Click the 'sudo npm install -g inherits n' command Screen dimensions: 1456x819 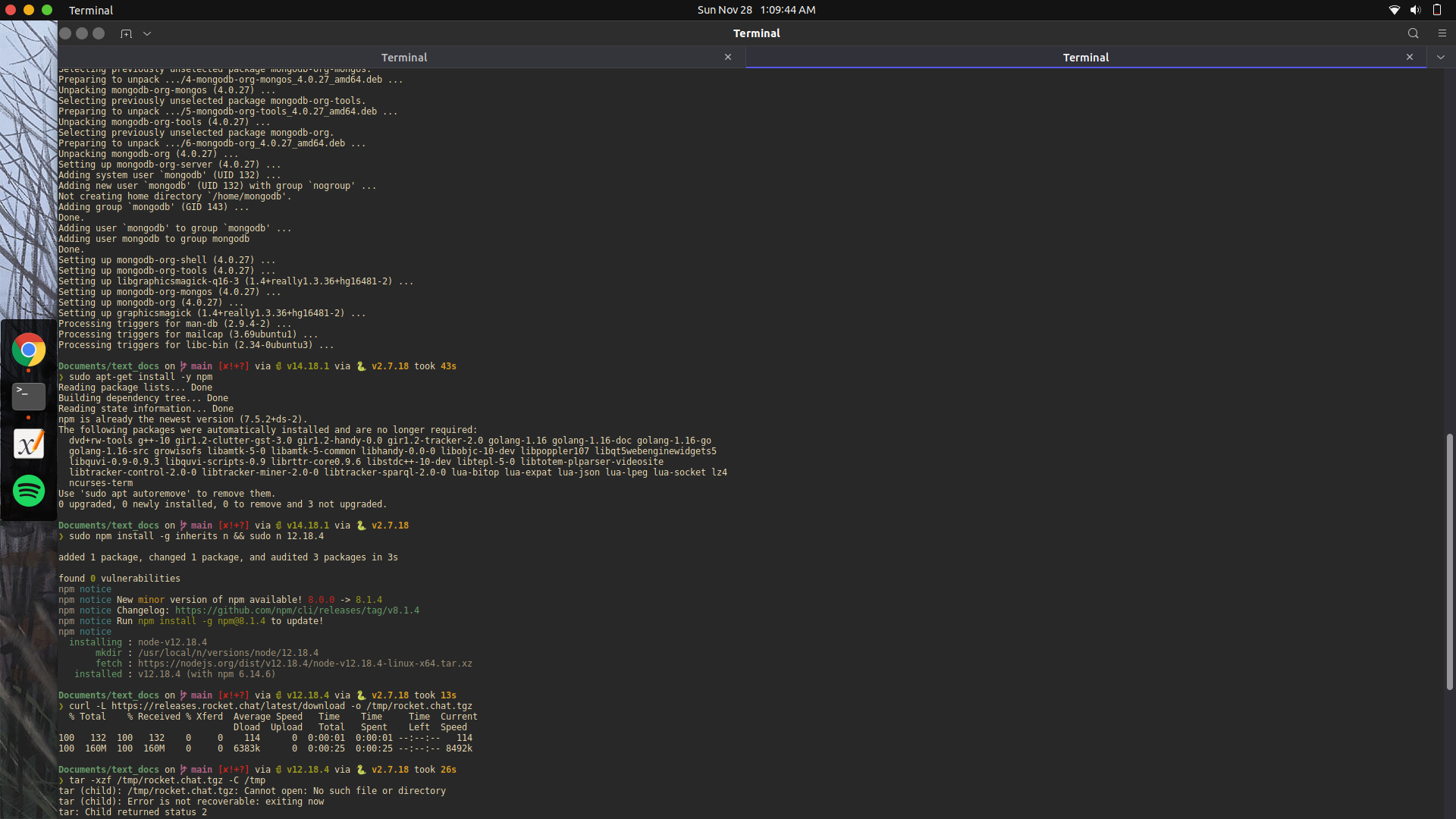click(x=196, y=536)
